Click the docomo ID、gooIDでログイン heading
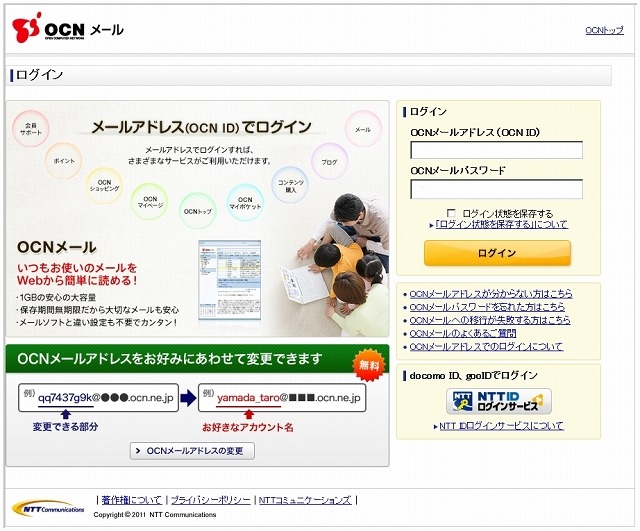Image resolution: width=640 pixels, height=531 pixels. [x=473, y=375]
